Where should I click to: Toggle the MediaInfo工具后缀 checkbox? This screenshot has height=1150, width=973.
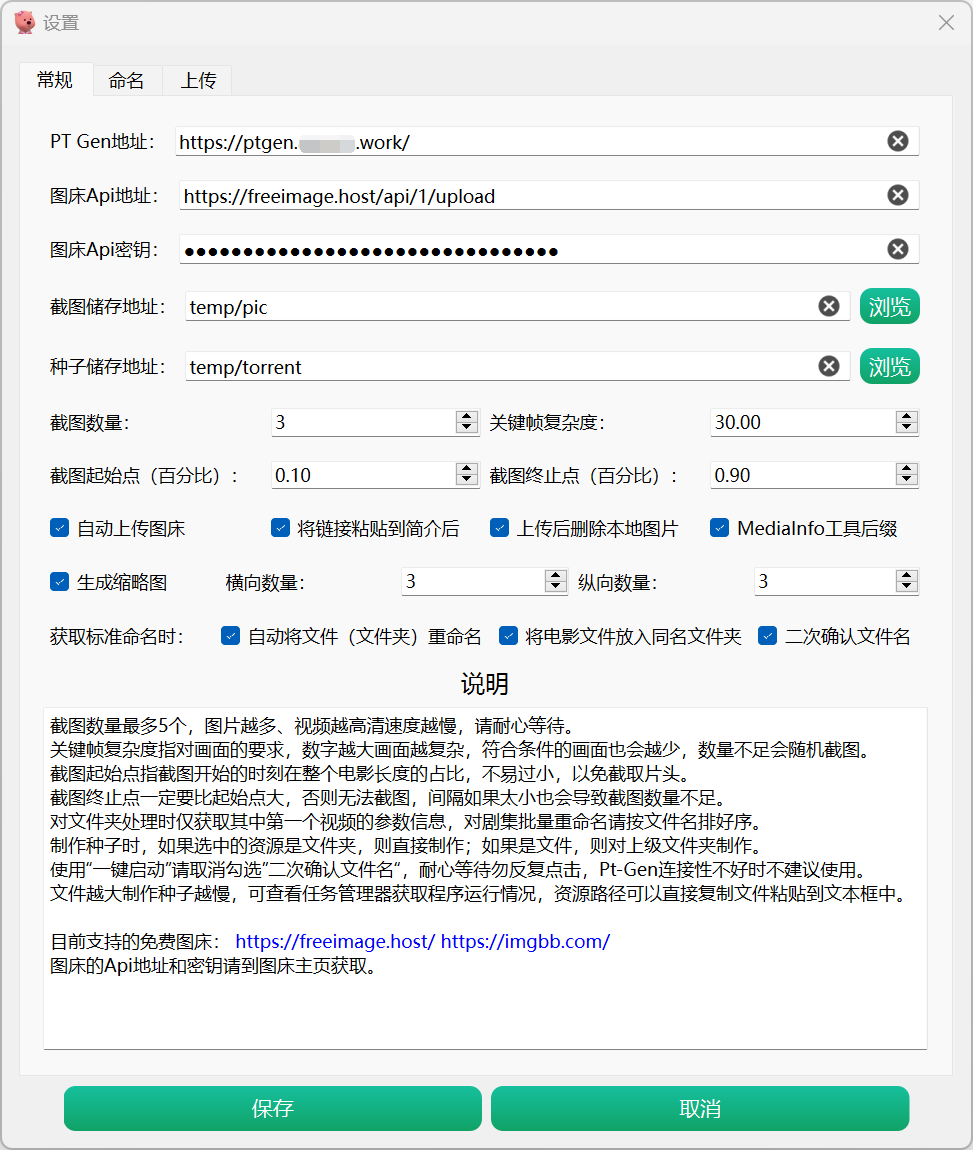719,528
